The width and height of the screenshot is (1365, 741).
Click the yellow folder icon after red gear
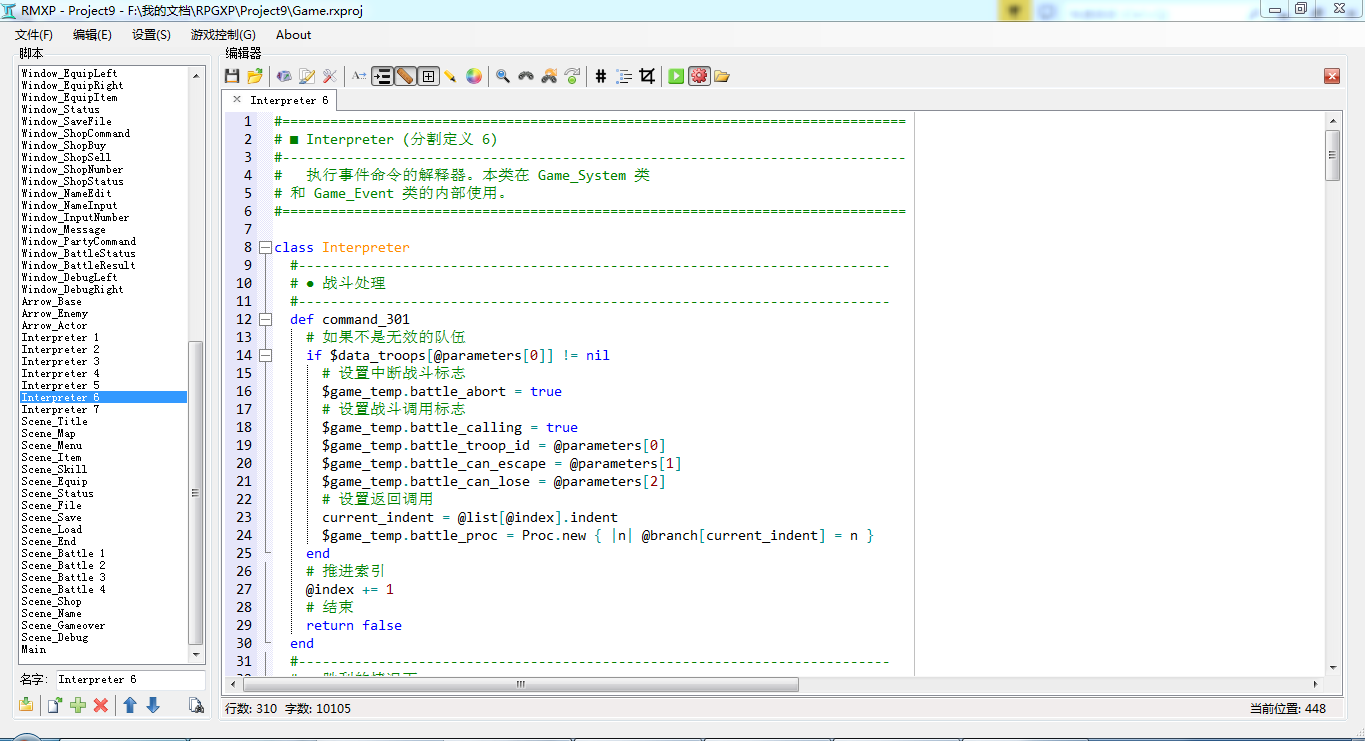click(x=722, y=76)
